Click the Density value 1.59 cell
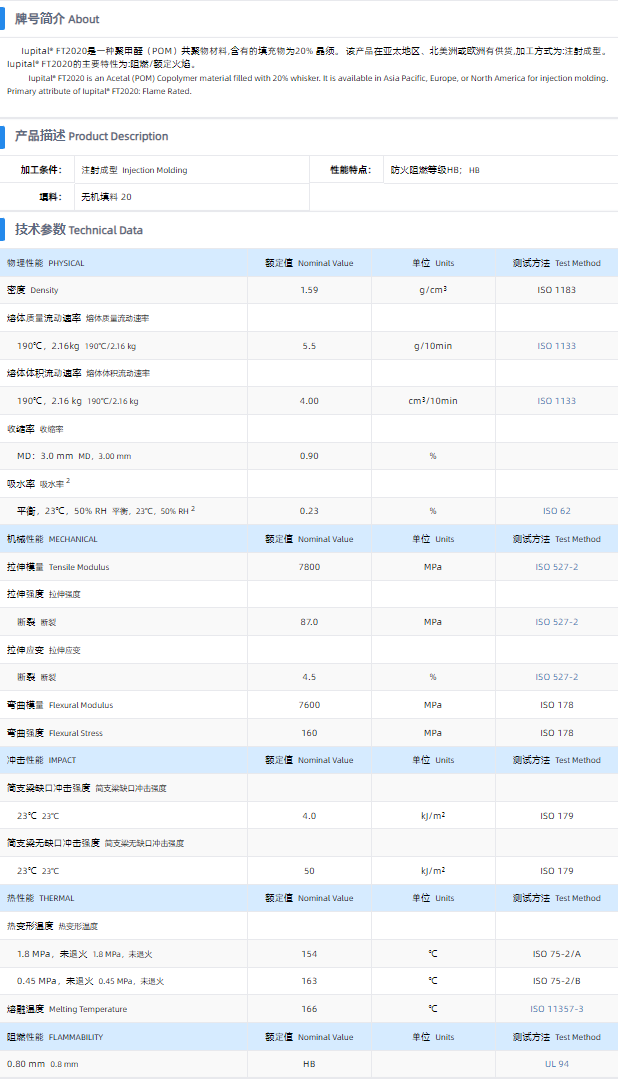 point(309,290)
